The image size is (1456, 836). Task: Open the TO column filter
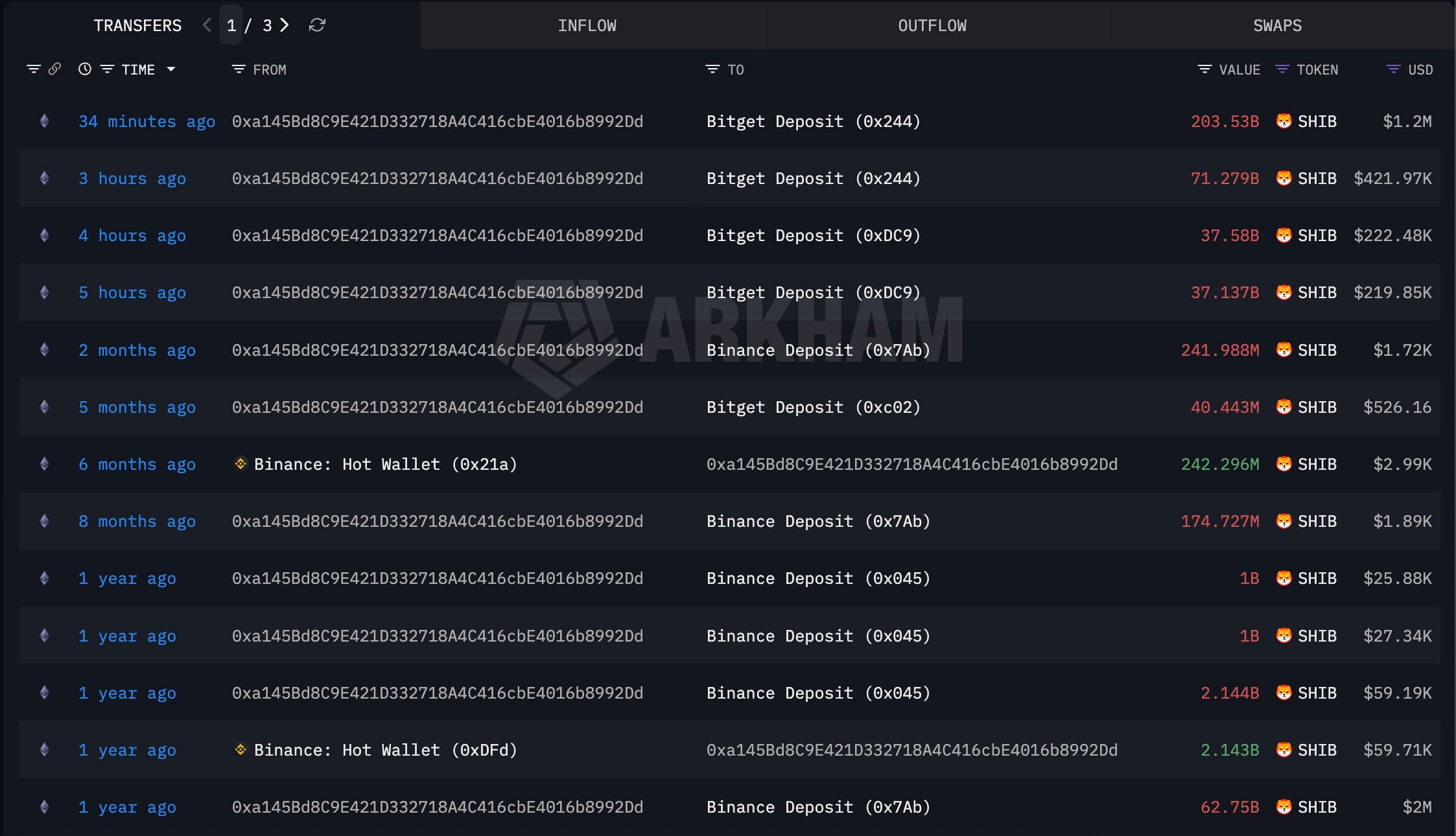(x=712, y=69)
